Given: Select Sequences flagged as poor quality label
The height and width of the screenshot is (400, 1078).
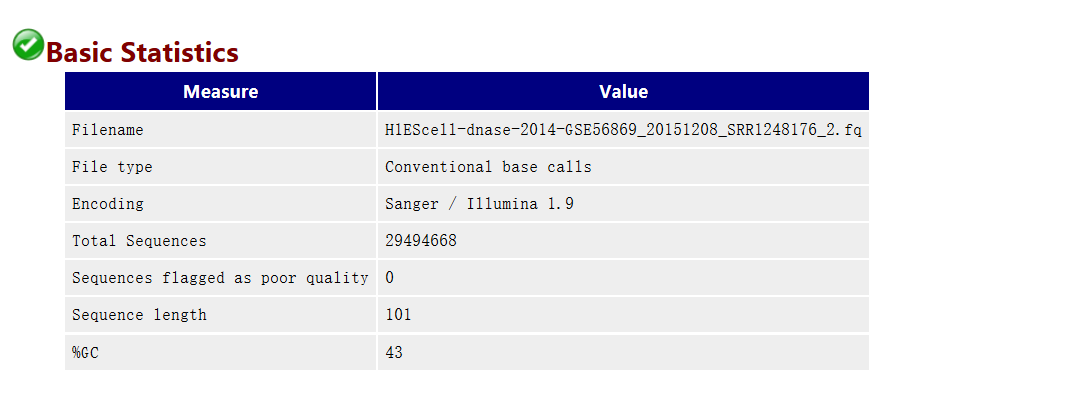Looking at the screenshot, I should [220, 278].
